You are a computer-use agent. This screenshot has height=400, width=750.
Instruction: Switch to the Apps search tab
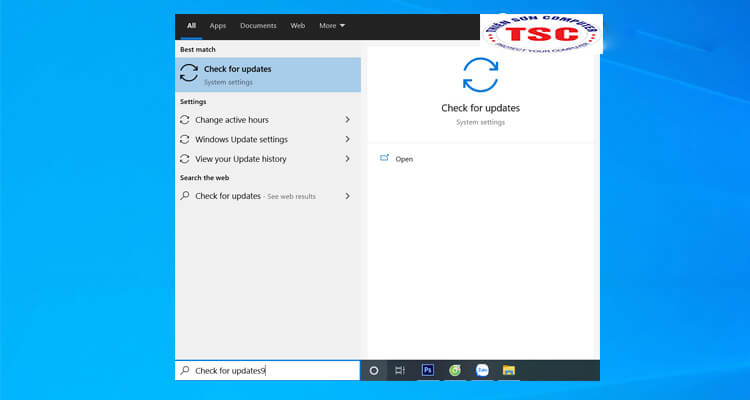point(218,26)
